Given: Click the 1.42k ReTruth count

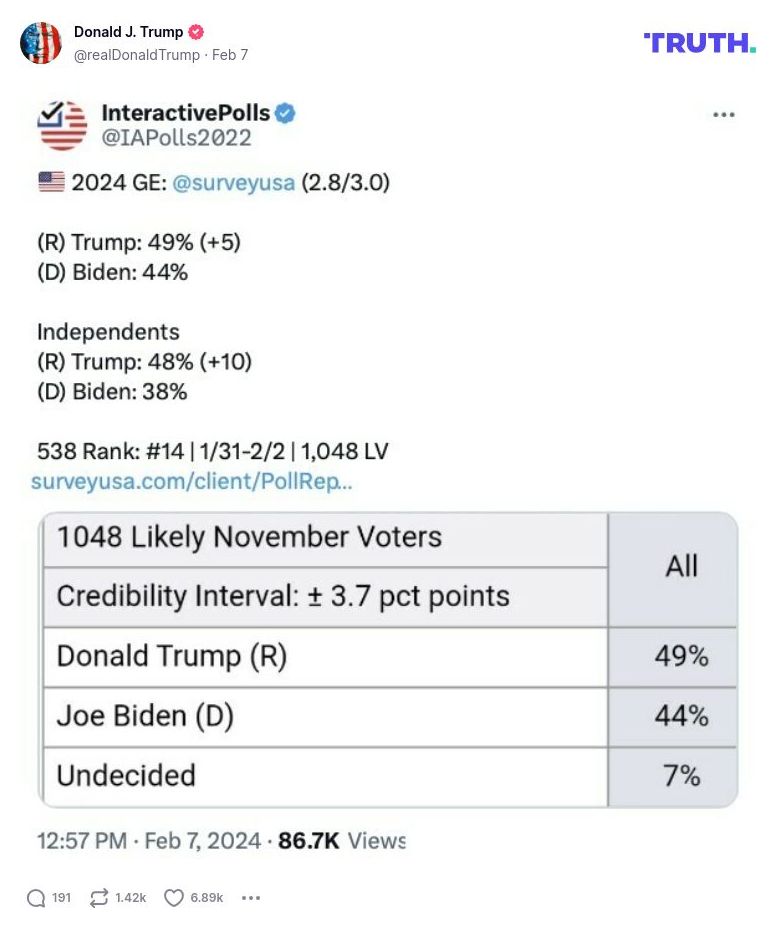Looking at the screenshot, I should point(131,898).
